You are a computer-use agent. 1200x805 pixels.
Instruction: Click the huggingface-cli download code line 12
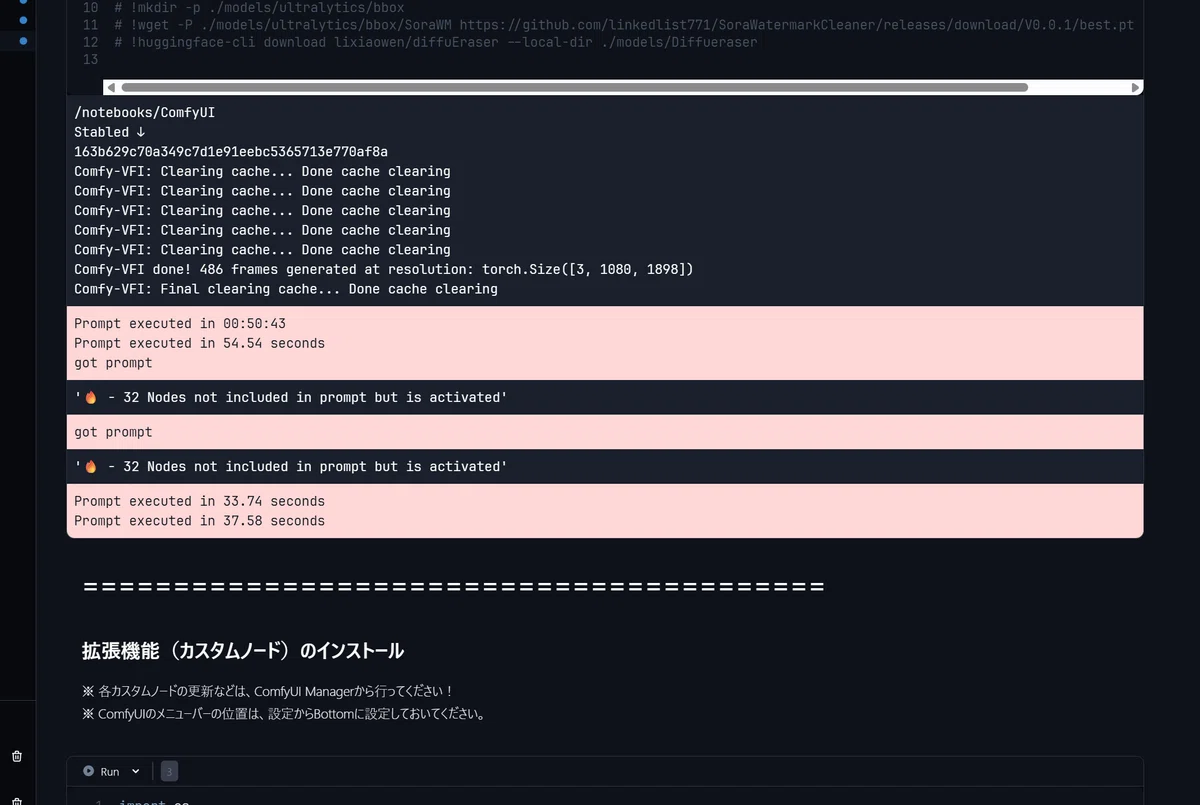tap(435, 42)
